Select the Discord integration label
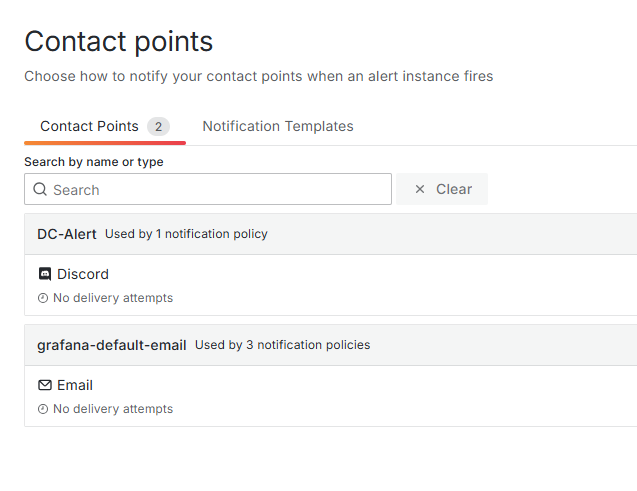637x491 pixels. 83,274
